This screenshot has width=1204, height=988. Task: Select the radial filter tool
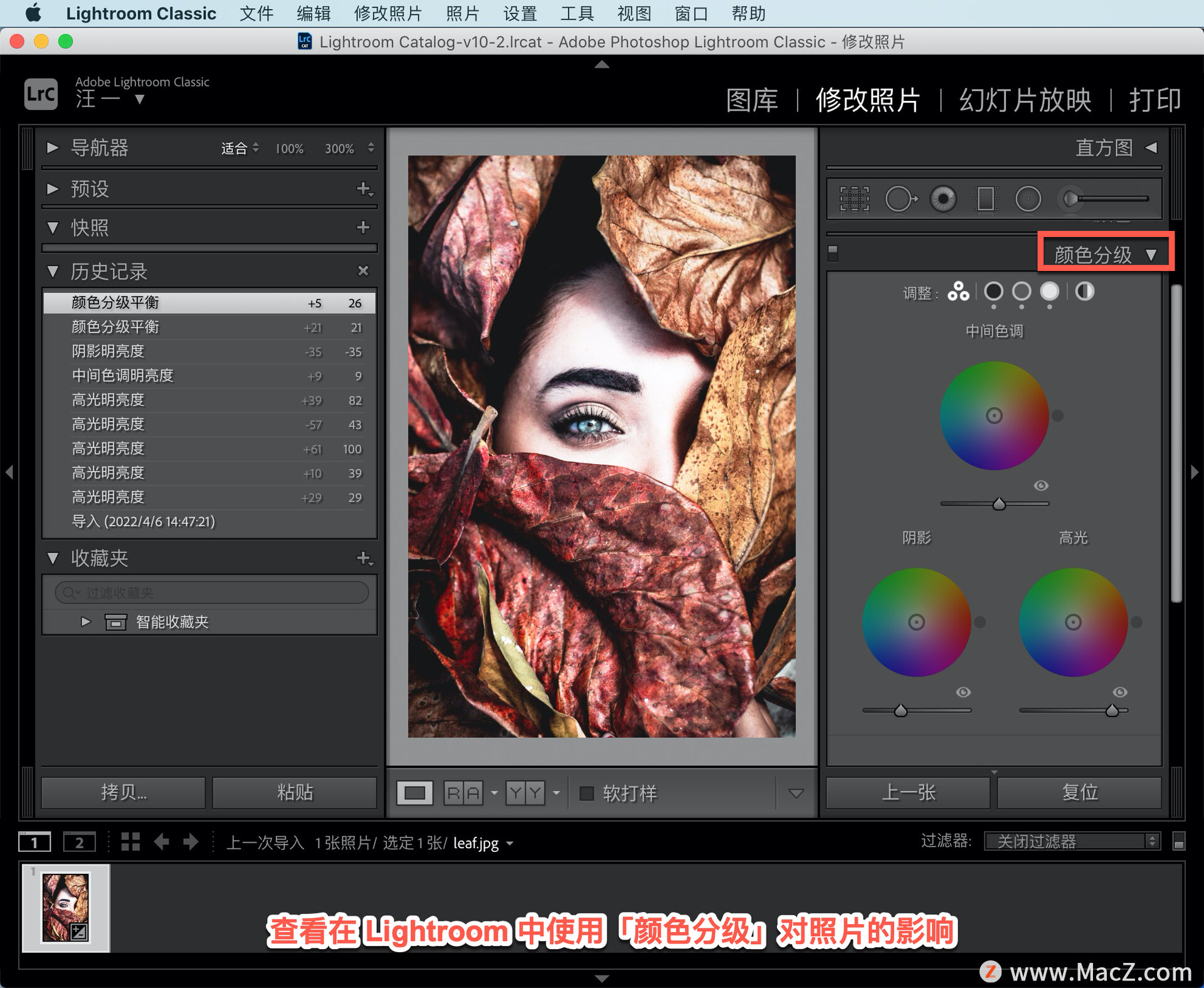[1028, 199]
